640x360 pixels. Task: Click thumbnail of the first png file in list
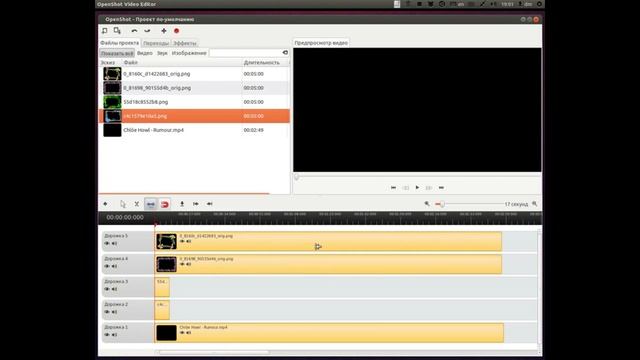pyautogui.click(x=112, y=74)
